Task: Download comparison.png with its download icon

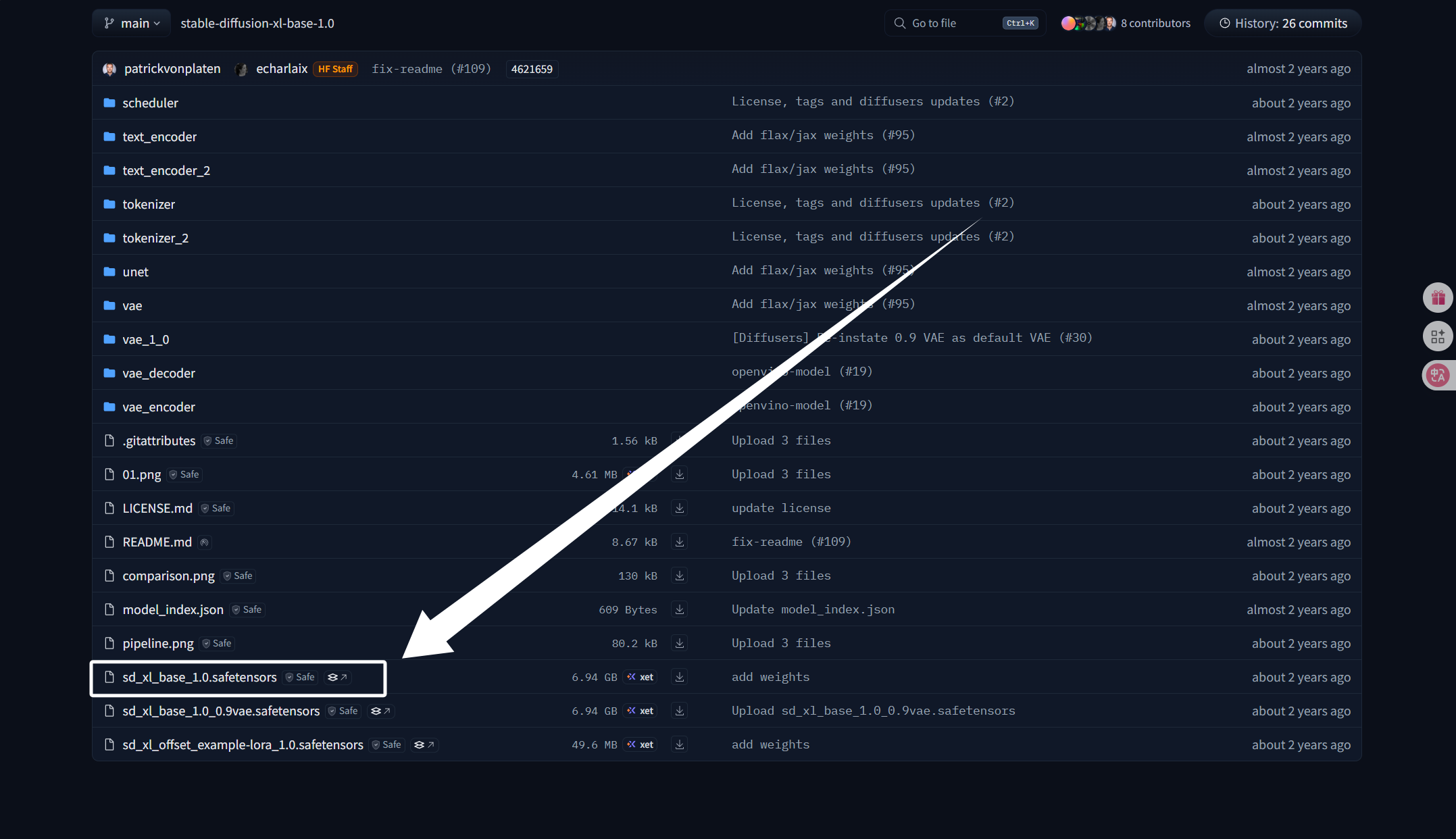Action: click(x=680, y=576)
